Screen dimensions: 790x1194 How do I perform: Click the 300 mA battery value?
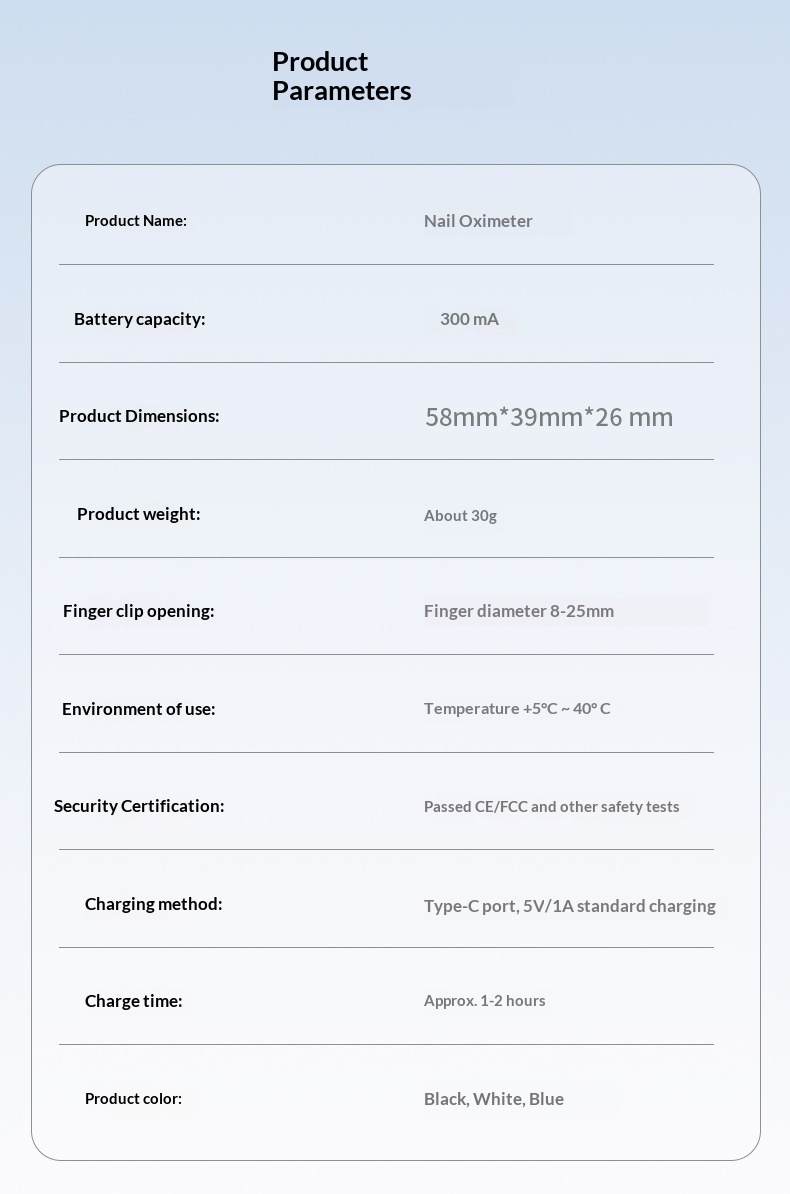(469, 319)
